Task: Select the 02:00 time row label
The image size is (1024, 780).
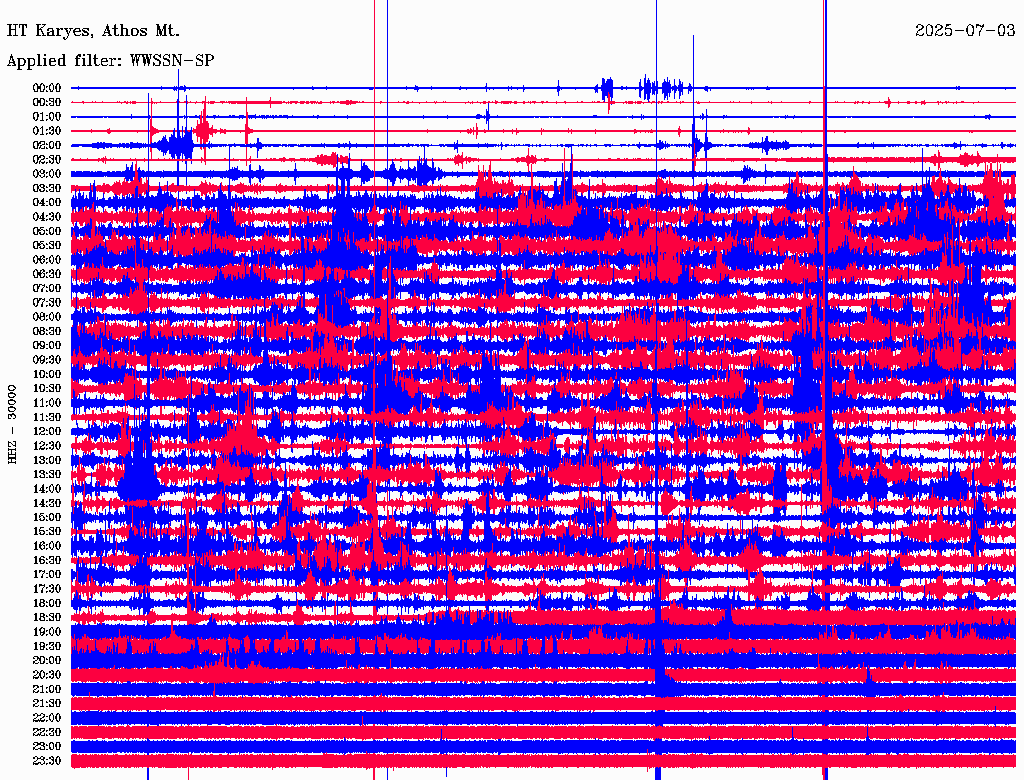Action: tap(47, 146)
